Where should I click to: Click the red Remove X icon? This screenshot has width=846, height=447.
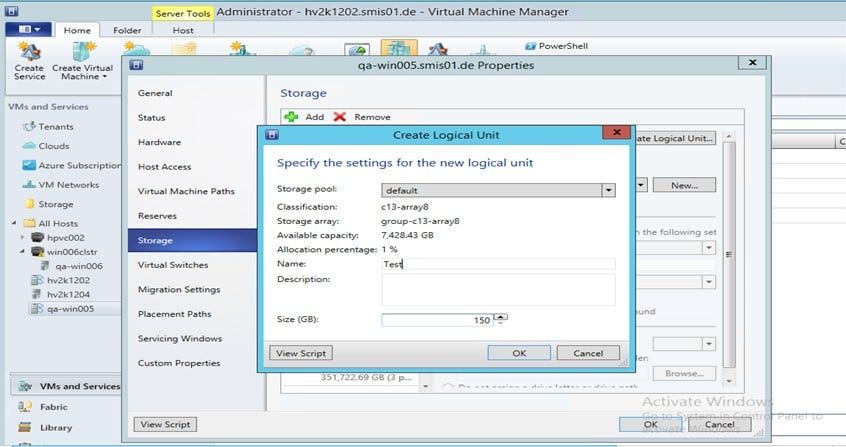340,117
